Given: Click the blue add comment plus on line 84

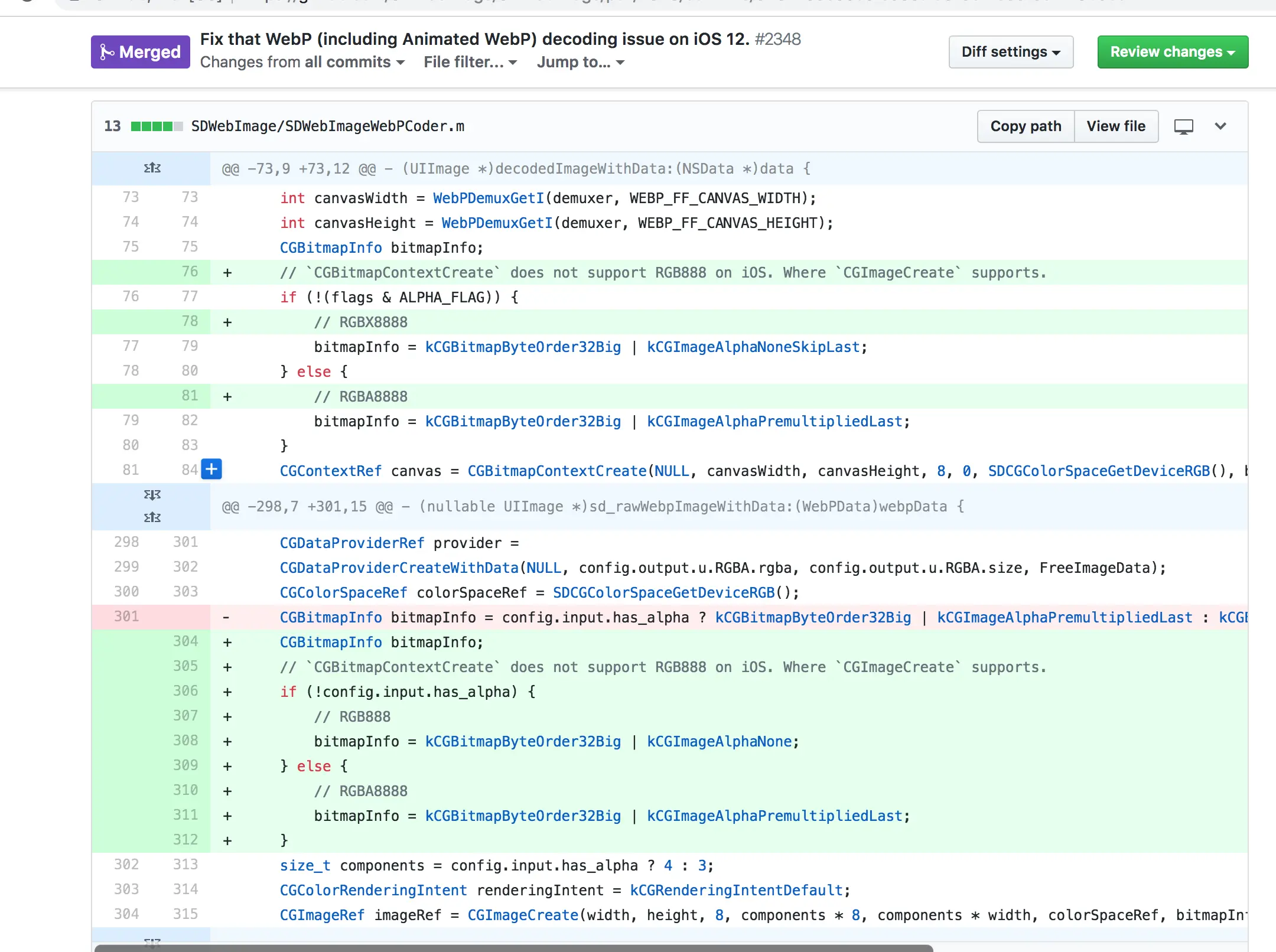Looking at the screenshot, I should click(x=211, y=470).
